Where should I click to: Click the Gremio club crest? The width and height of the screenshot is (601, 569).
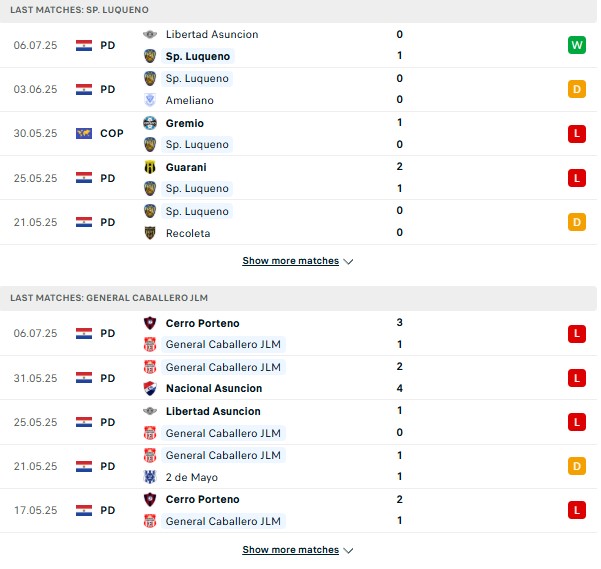pos(150,123)
